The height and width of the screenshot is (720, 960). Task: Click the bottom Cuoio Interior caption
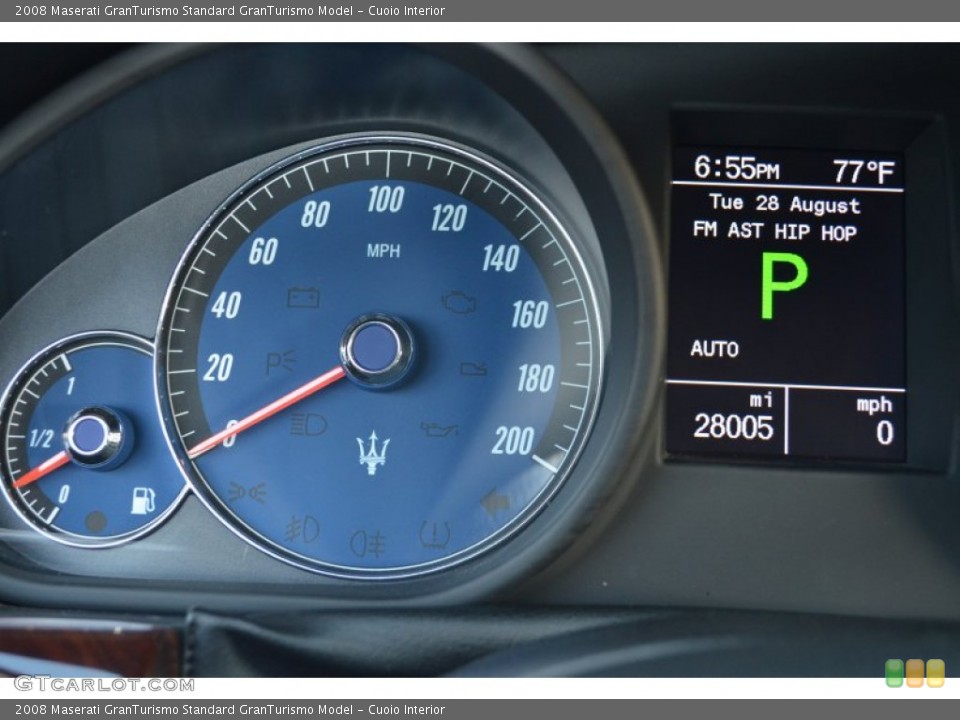click(x=407, y=710)
